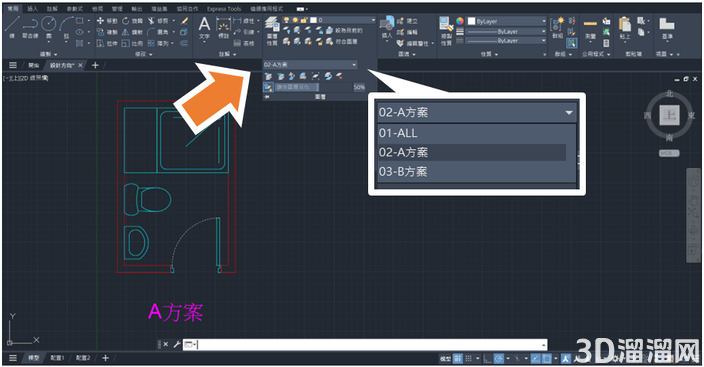Expand the 02-A方案 layer state dropdown
The image size is (704, 367).
pyautogui.click(x=310, y=65)
